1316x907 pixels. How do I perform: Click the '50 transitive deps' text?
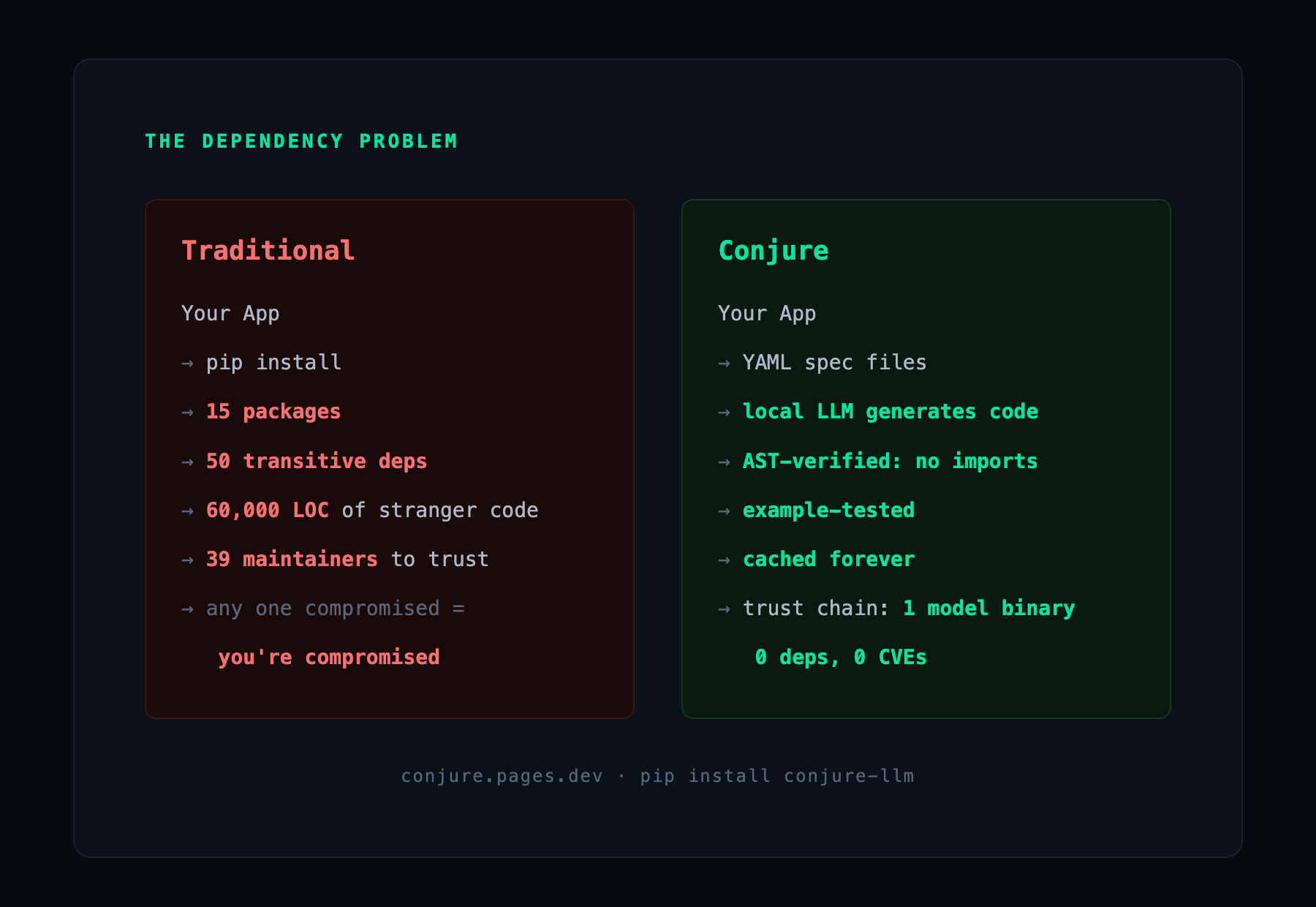coord(317,461)
